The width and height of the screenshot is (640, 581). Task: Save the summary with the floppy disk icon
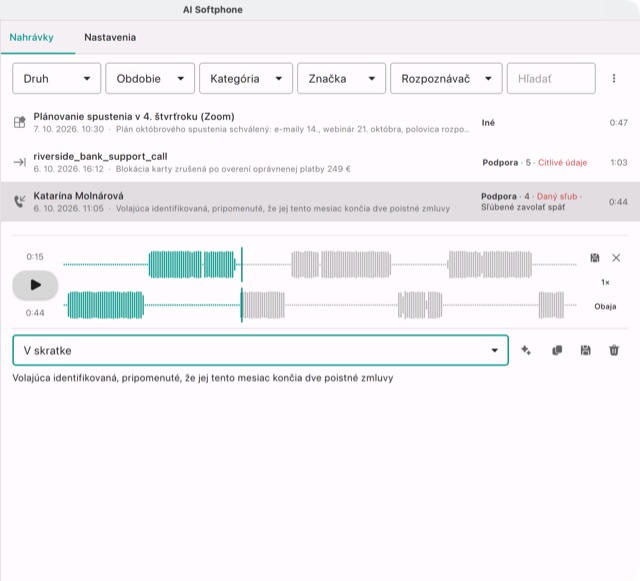coord(586,350)
